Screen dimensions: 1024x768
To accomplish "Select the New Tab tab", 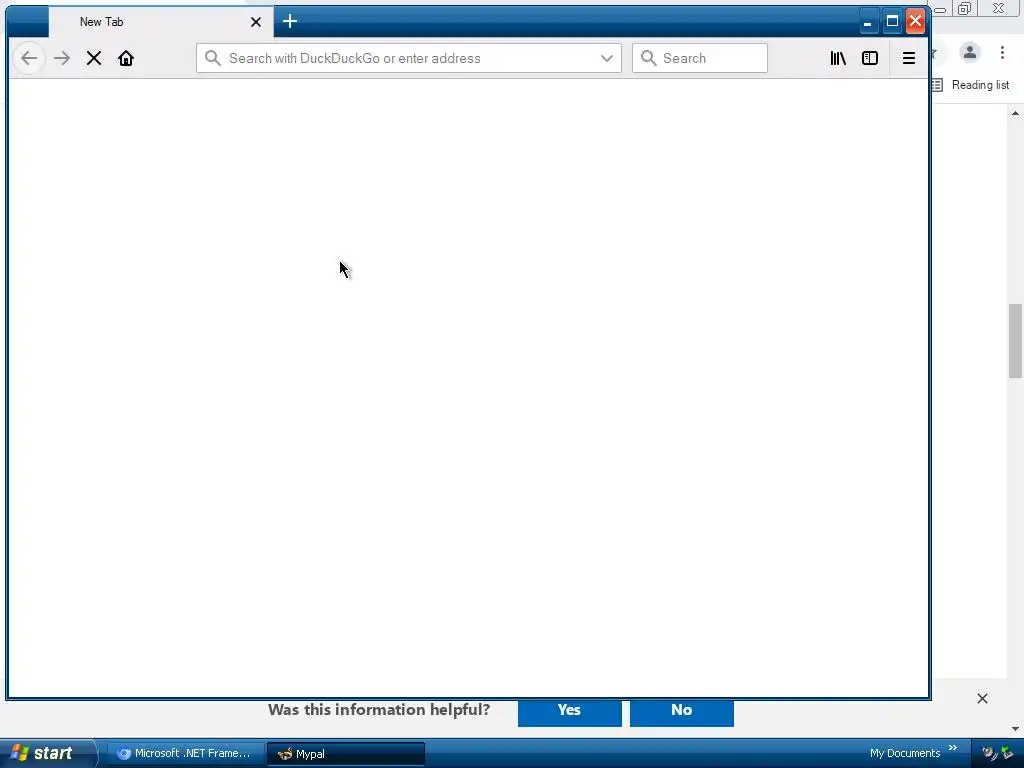I will tap(161, 22).
